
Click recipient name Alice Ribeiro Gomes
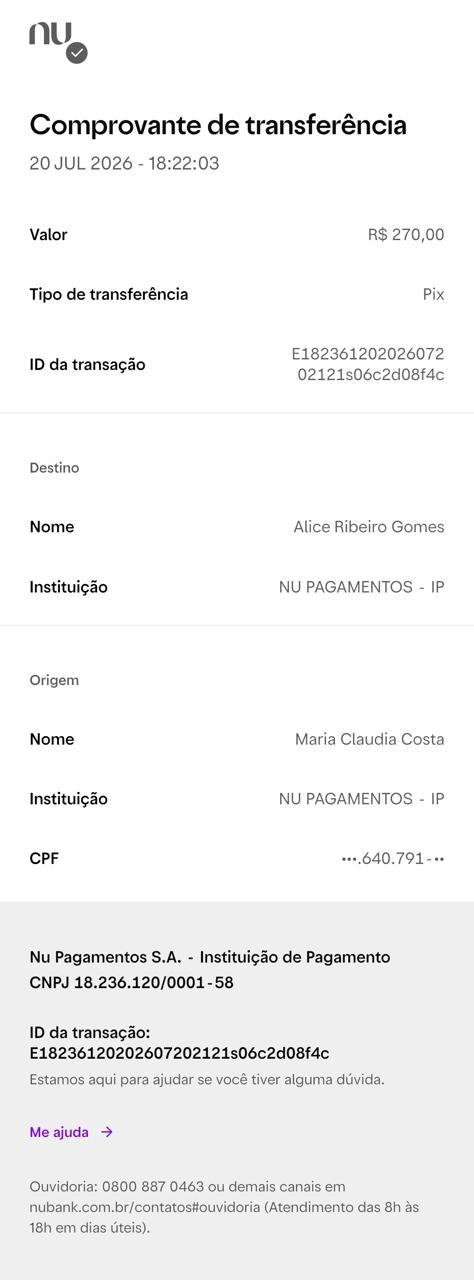point(369,527)
